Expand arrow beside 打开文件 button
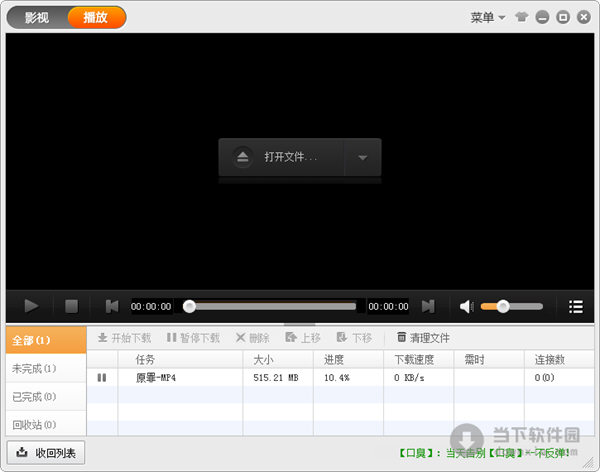Screen dimensions: 600x472 (362, 157)
